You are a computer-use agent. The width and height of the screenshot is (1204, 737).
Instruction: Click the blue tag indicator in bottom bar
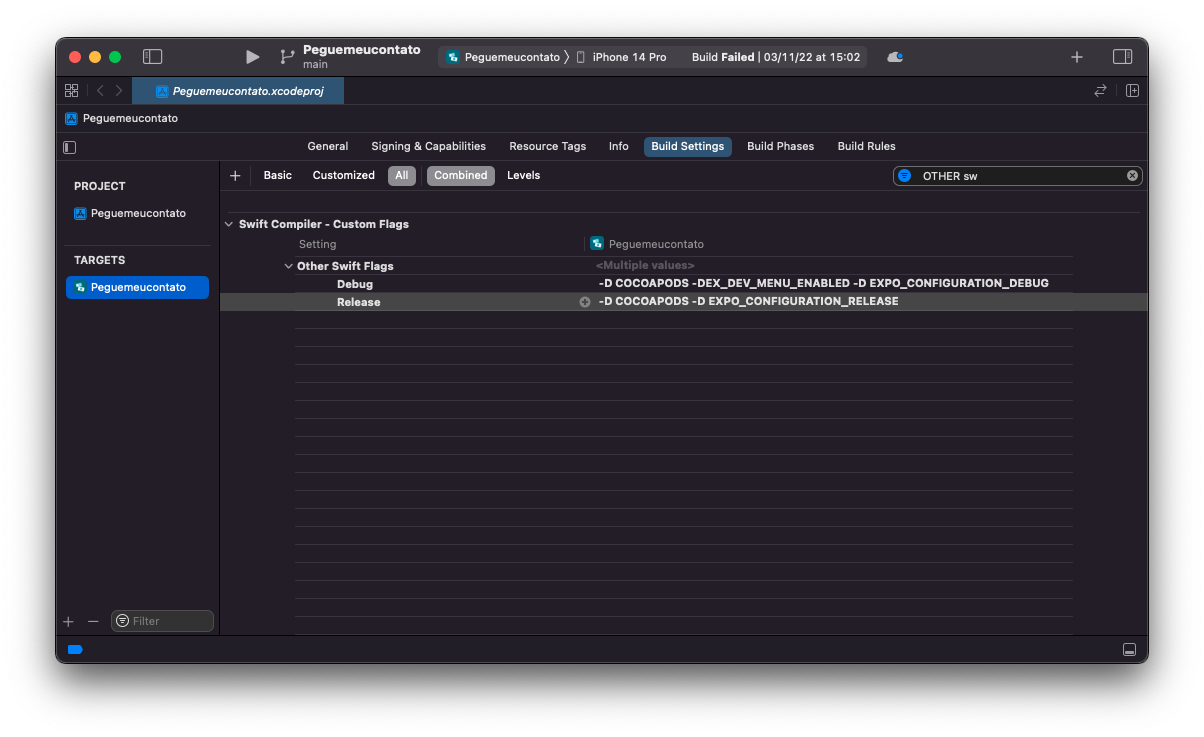tap(75, 649)
